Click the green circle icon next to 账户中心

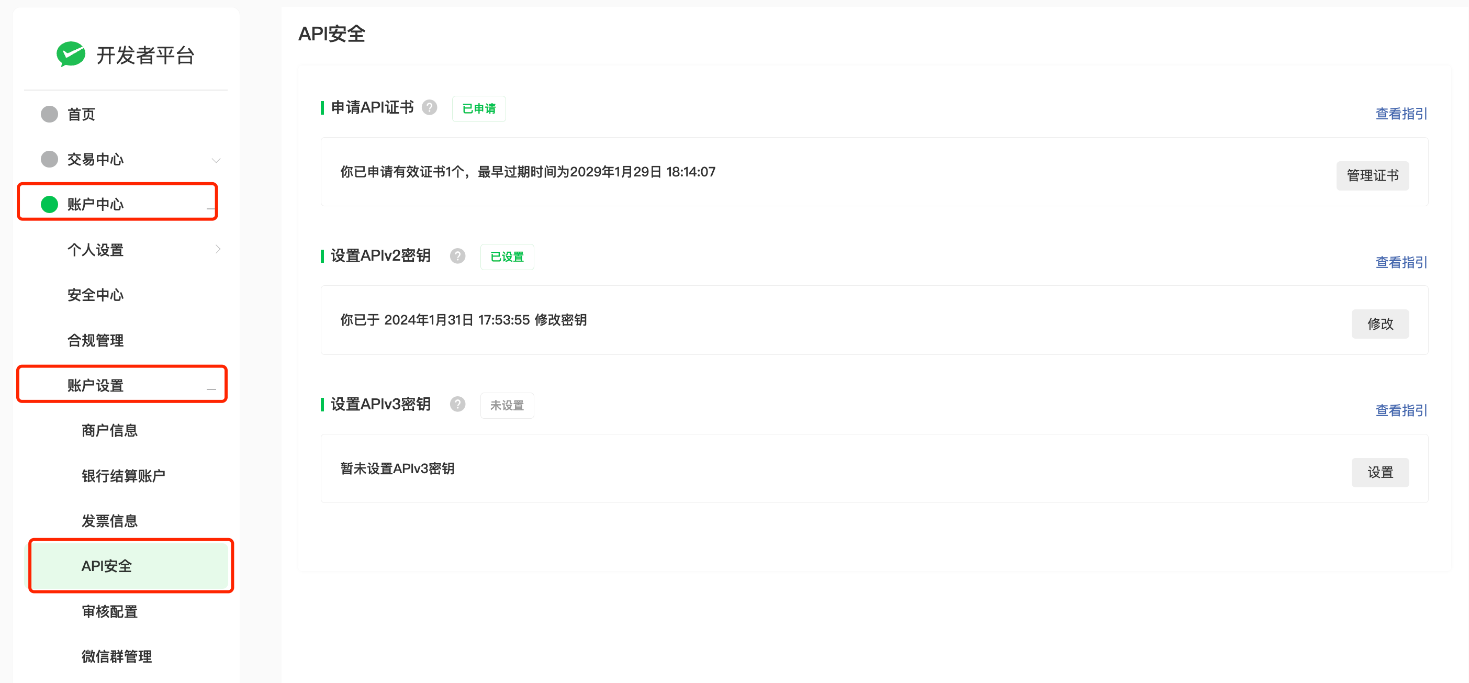tap(49, 204)
